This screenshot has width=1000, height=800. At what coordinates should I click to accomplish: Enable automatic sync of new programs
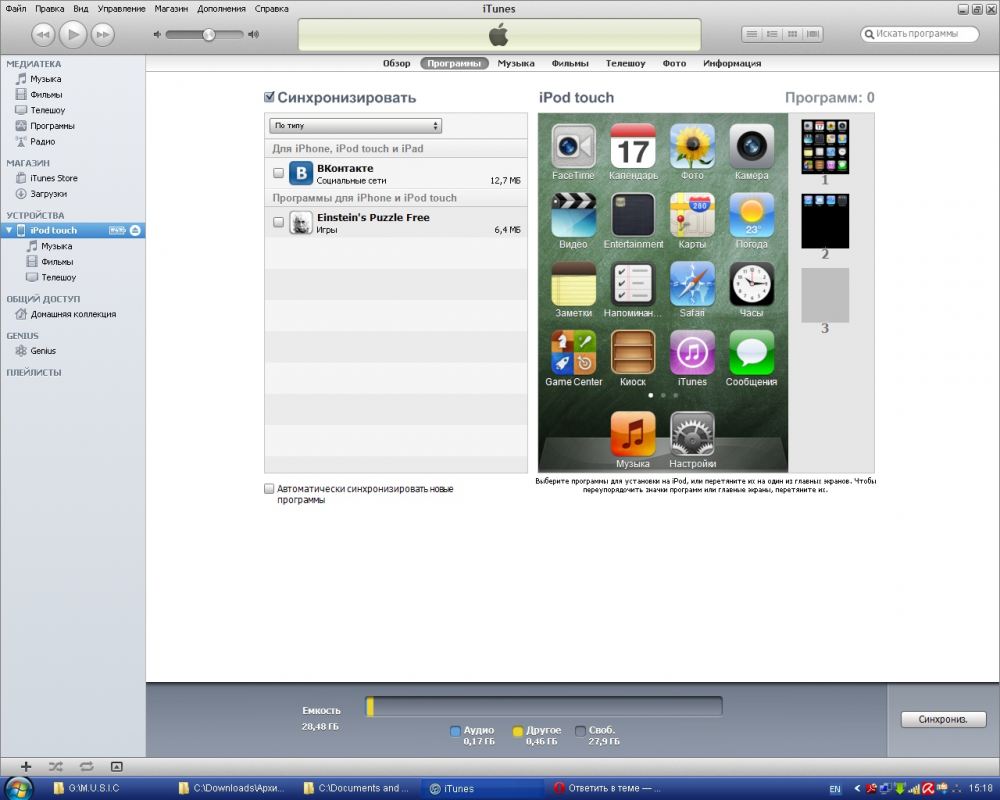click(x=269, y=489)
